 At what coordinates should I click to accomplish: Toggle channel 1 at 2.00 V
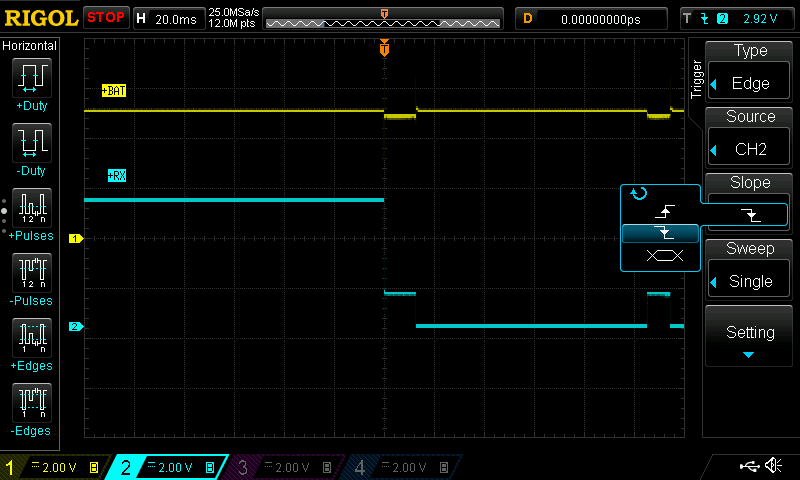click(53, 467)
